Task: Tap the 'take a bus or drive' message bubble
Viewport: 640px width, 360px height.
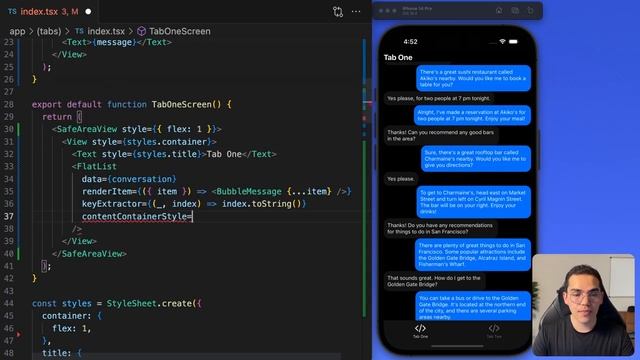Action: 473,306
